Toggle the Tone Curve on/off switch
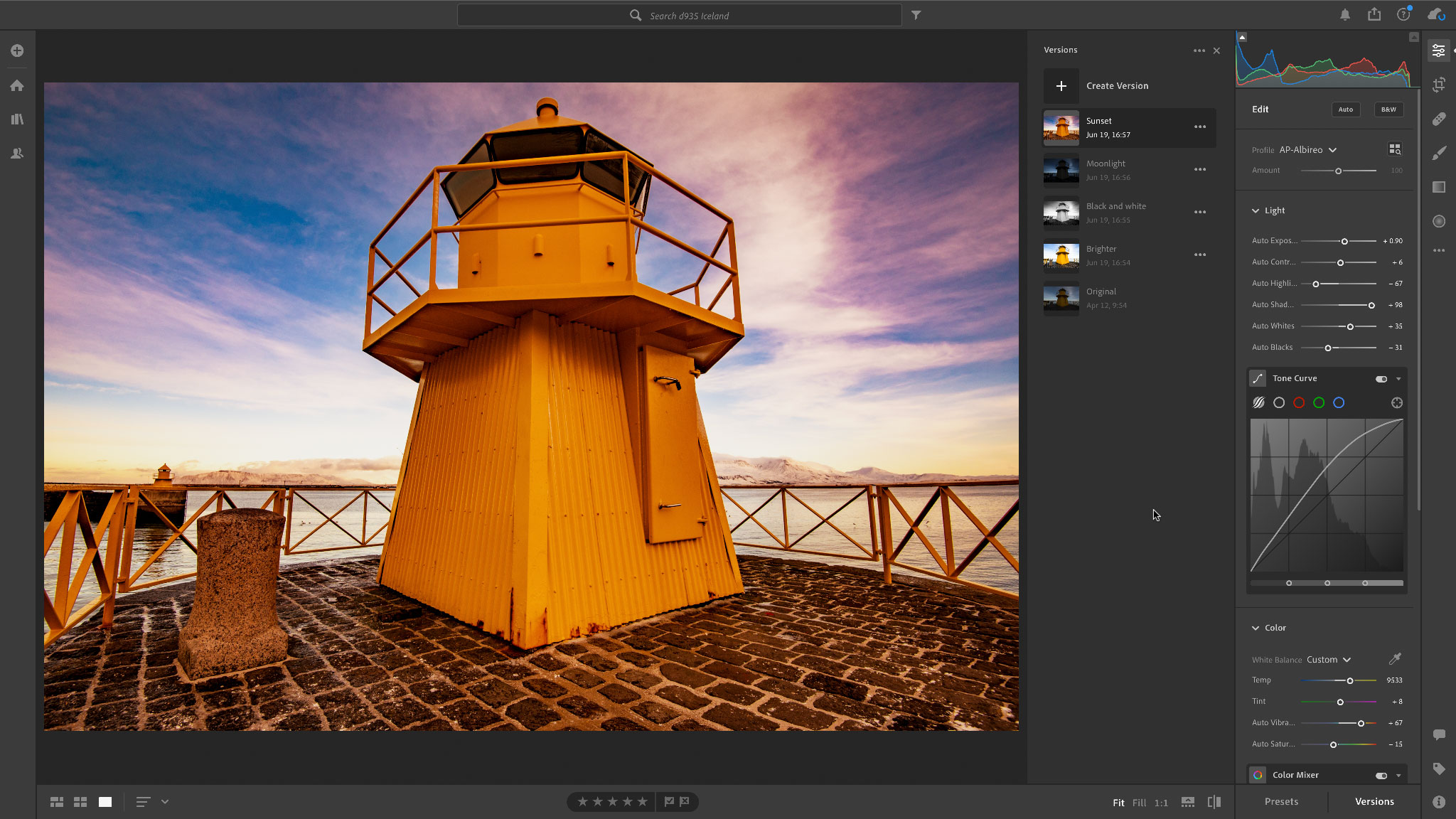1456x819 pixels. [x=1381, y=378]
